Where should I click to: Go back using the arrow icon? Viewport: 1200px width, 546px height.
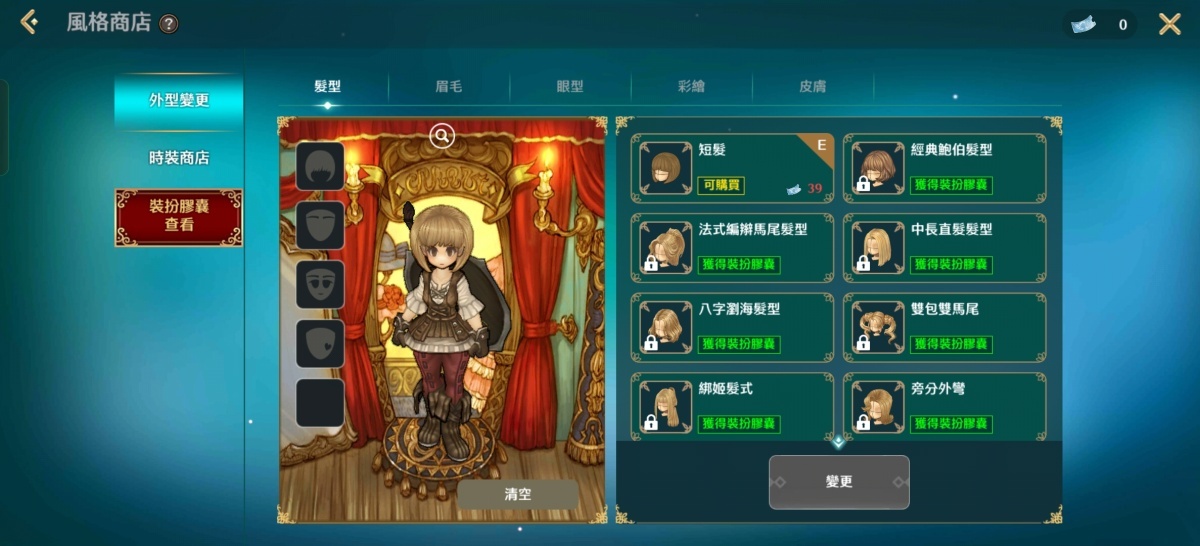pyautogui.click(x=29, y=22)
